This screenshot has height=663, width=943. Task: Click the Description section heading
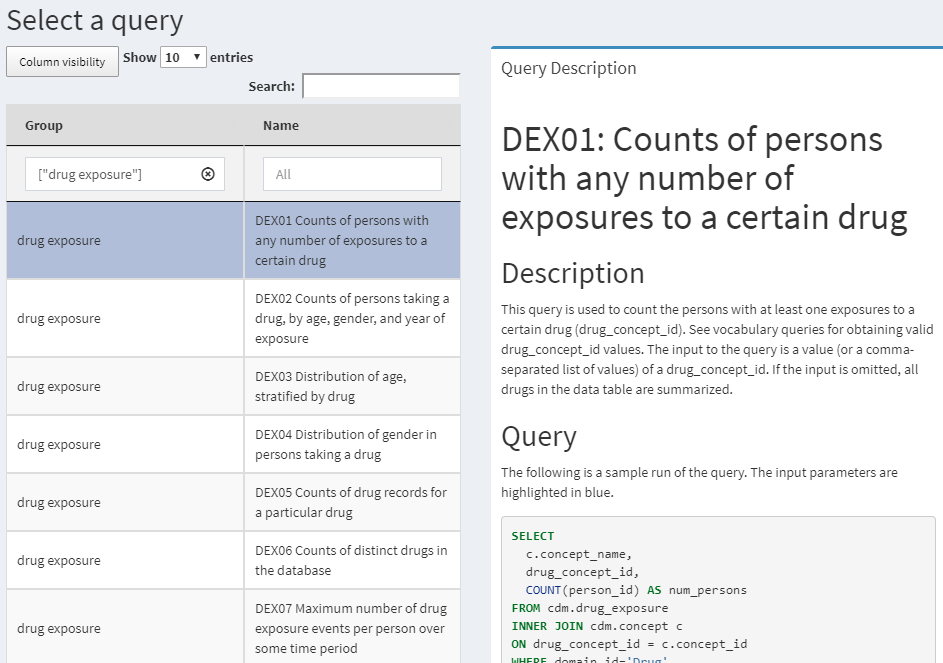573,273
